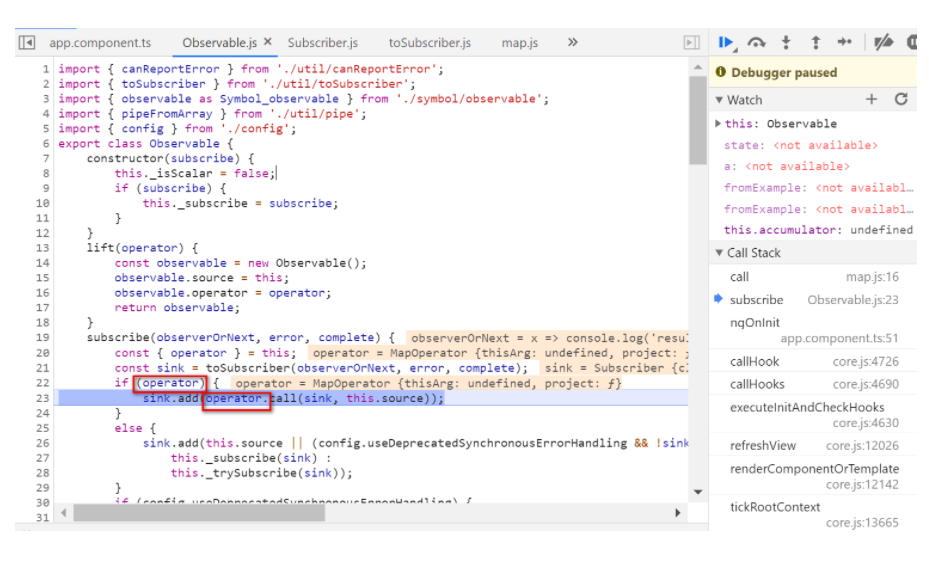Step to the next statement

(845, 42)
